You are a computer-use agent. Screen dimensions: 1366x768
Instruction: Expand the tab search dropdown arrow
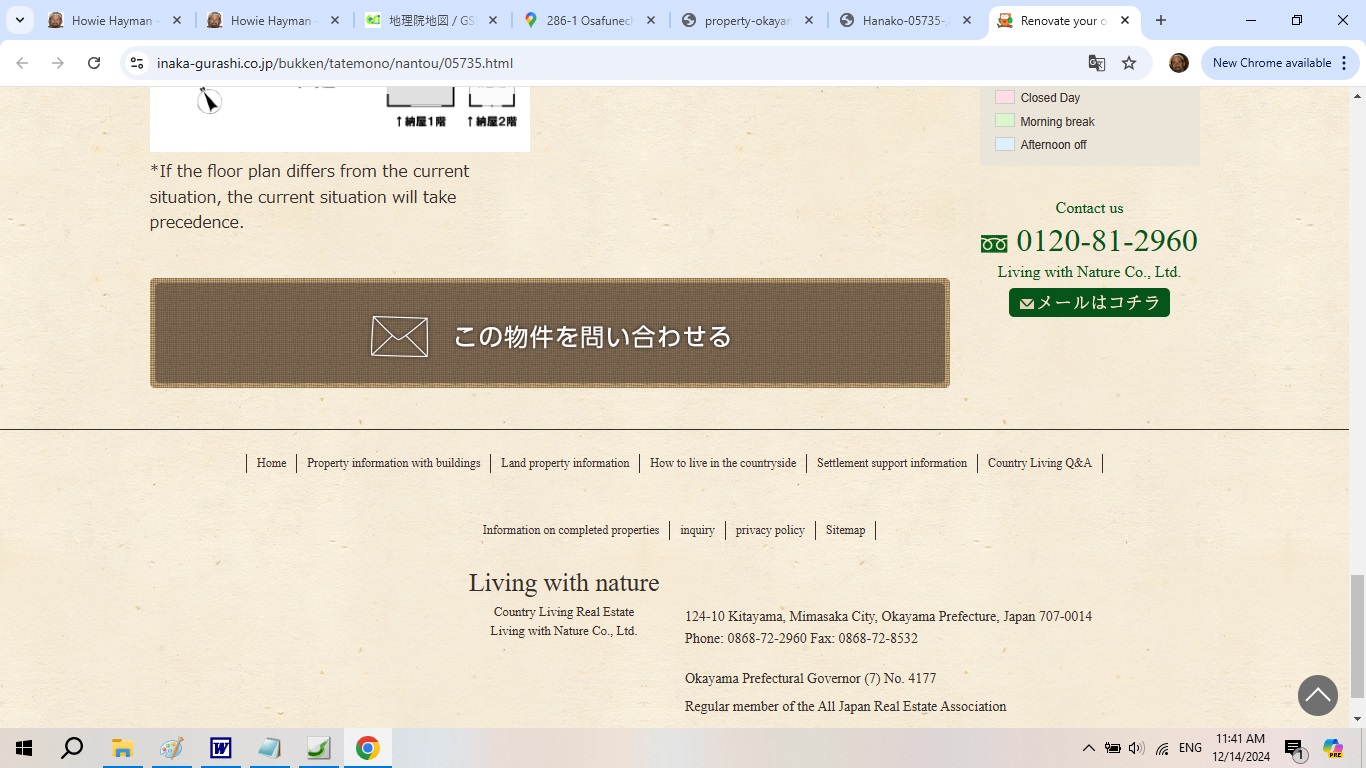[x=20, y=20]
